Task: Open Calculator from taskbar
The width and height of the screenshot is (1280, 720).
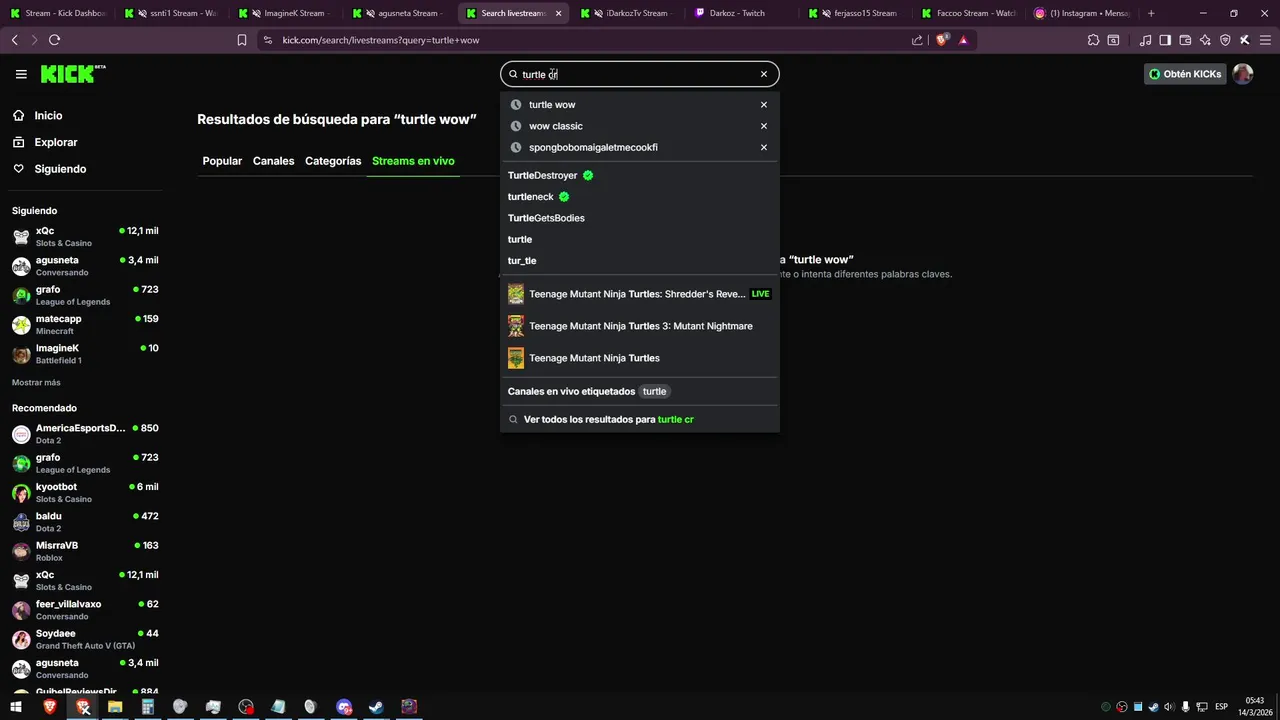Action: [148, 707]
